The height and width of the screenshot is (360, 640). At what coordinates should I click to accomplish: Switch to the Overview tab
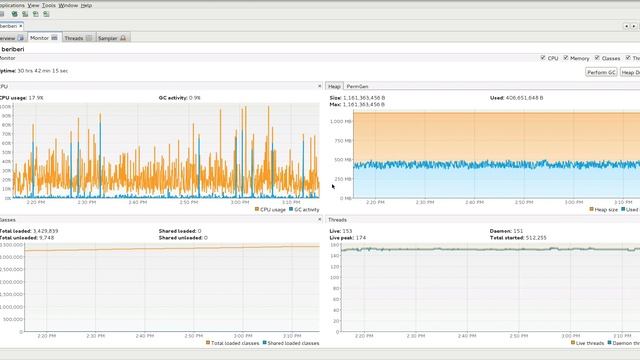[12, 38]
